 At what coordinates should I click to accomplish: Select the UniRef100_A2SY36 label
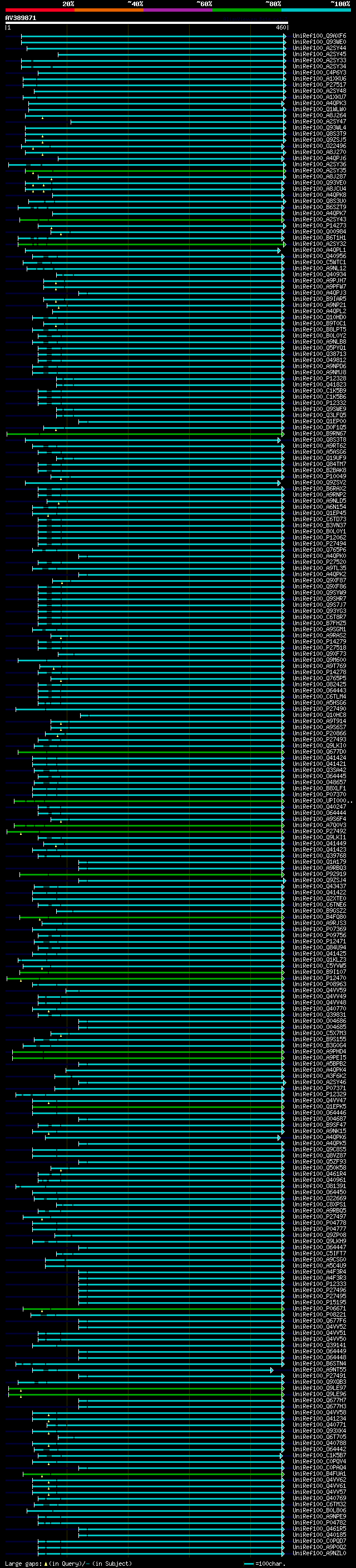pyautogui.click(x=319, y=164)
